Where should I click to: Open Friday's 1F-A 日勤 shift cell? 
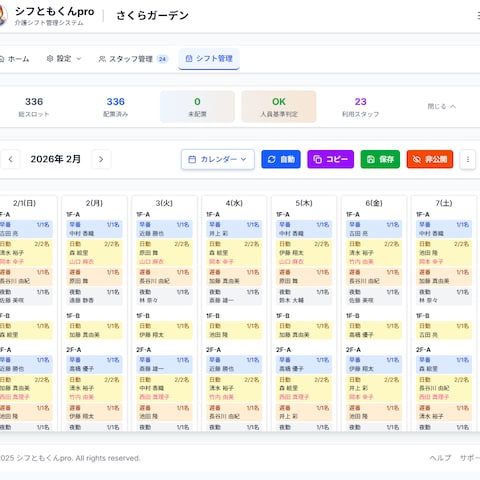(374, 253)
